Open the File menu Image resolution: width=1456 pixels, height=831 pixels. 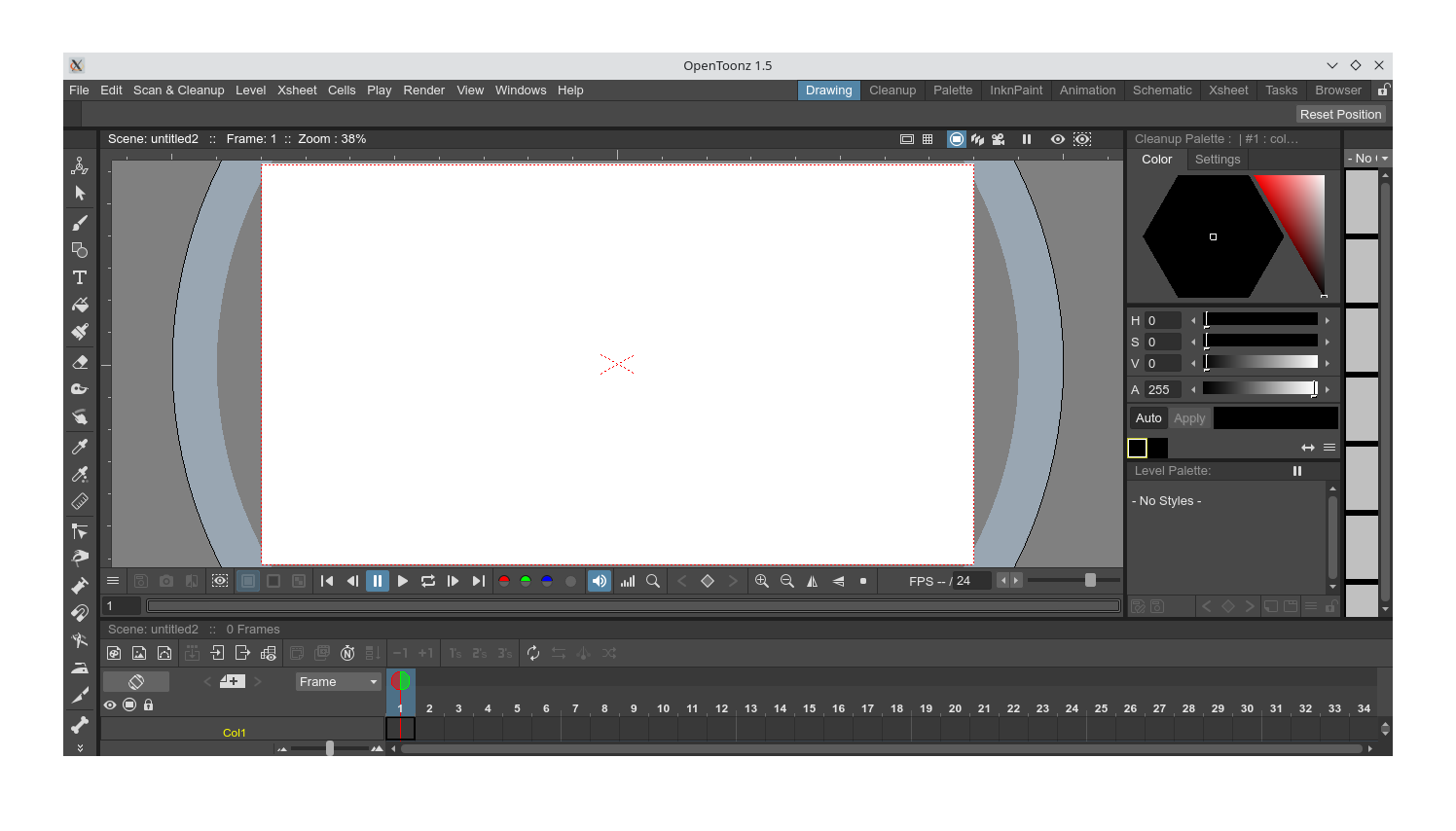(79, 90)
